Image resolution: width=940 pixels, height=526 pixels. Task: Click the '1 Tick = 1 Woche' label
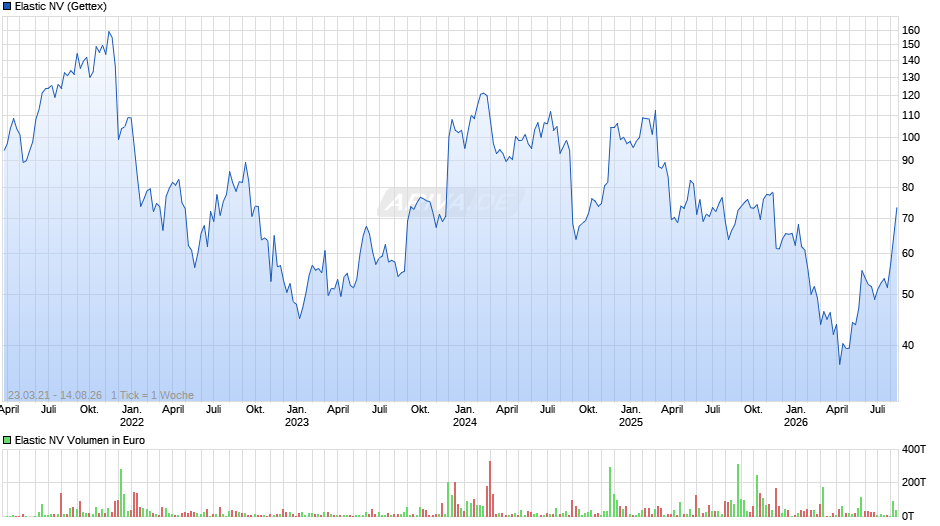pos(152,395)
